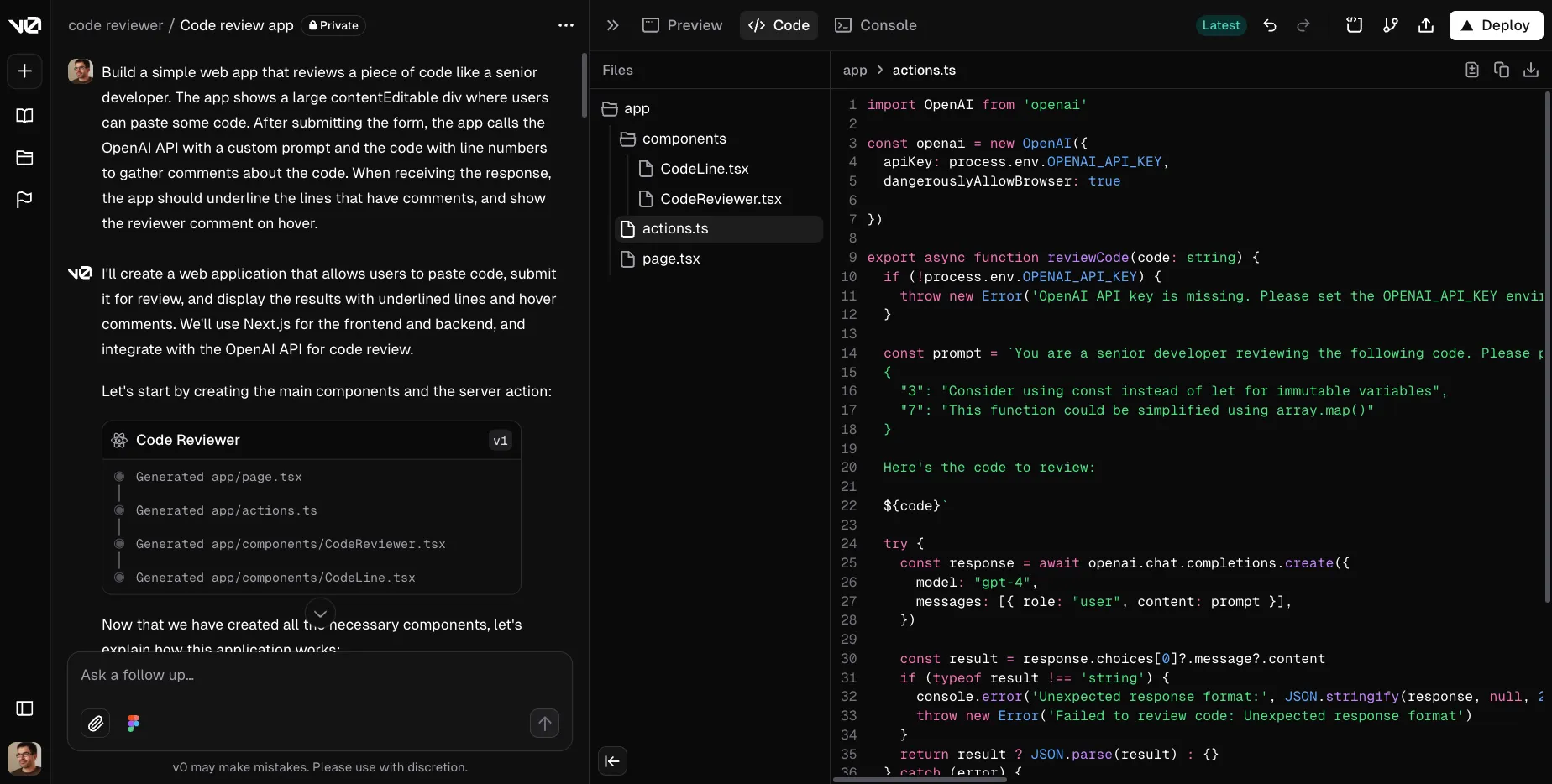The image size is (1552, 784).
Task: Click the undo arrow in top toolbar
Action: (x=1270, y=25)
